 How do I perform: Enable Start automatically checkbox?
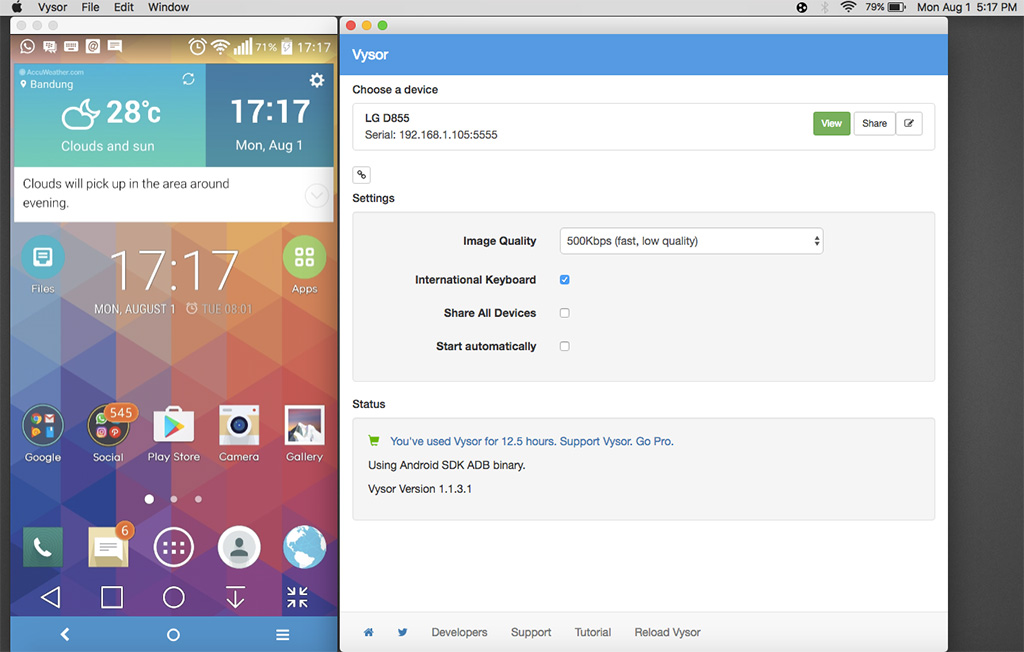(565, 346)
